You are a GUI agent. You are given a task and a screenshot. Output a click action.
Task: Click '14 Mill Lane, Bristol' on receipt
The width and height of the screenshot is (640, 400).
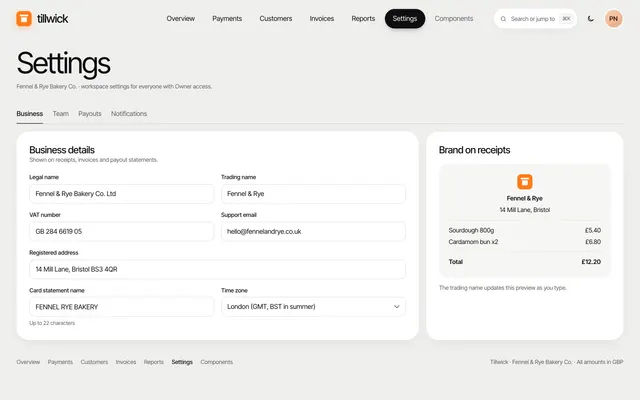(x=524, y=210)
